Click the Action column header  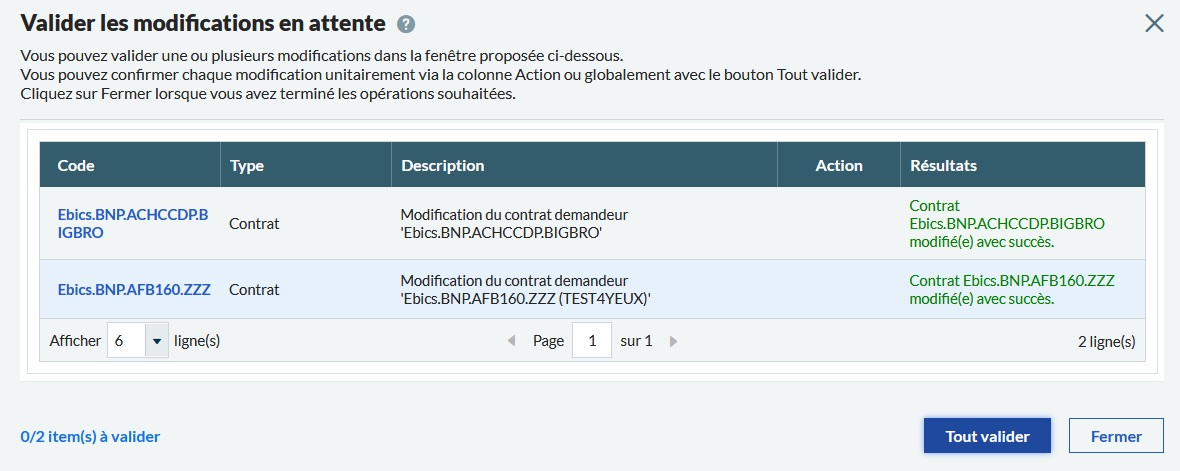[838, 165]
